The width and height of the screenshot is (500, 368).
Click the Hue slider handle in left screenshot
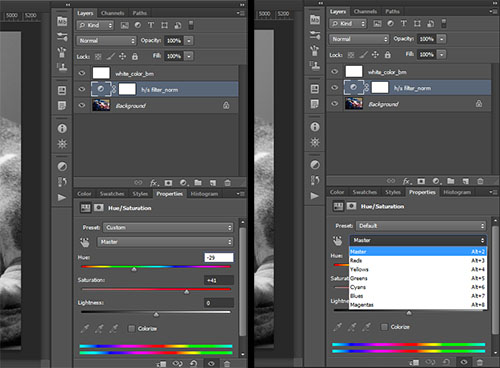point(134,269)
